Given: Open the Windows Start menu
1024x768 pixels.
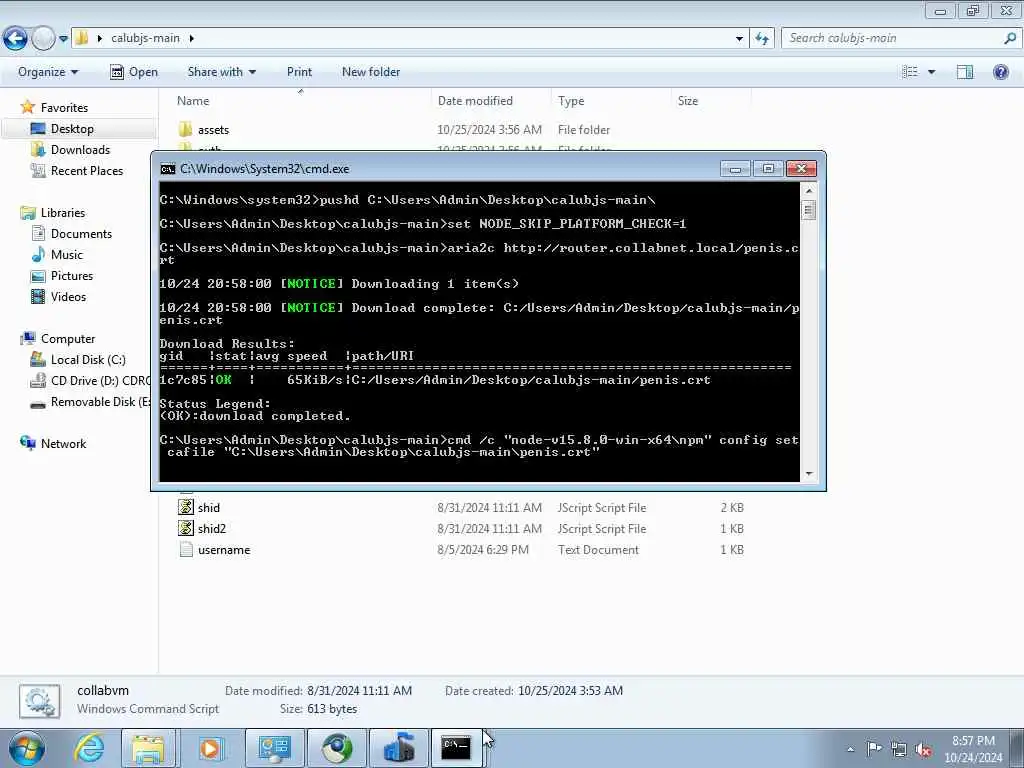Looking at the screenshot, I should coord(27,748).
